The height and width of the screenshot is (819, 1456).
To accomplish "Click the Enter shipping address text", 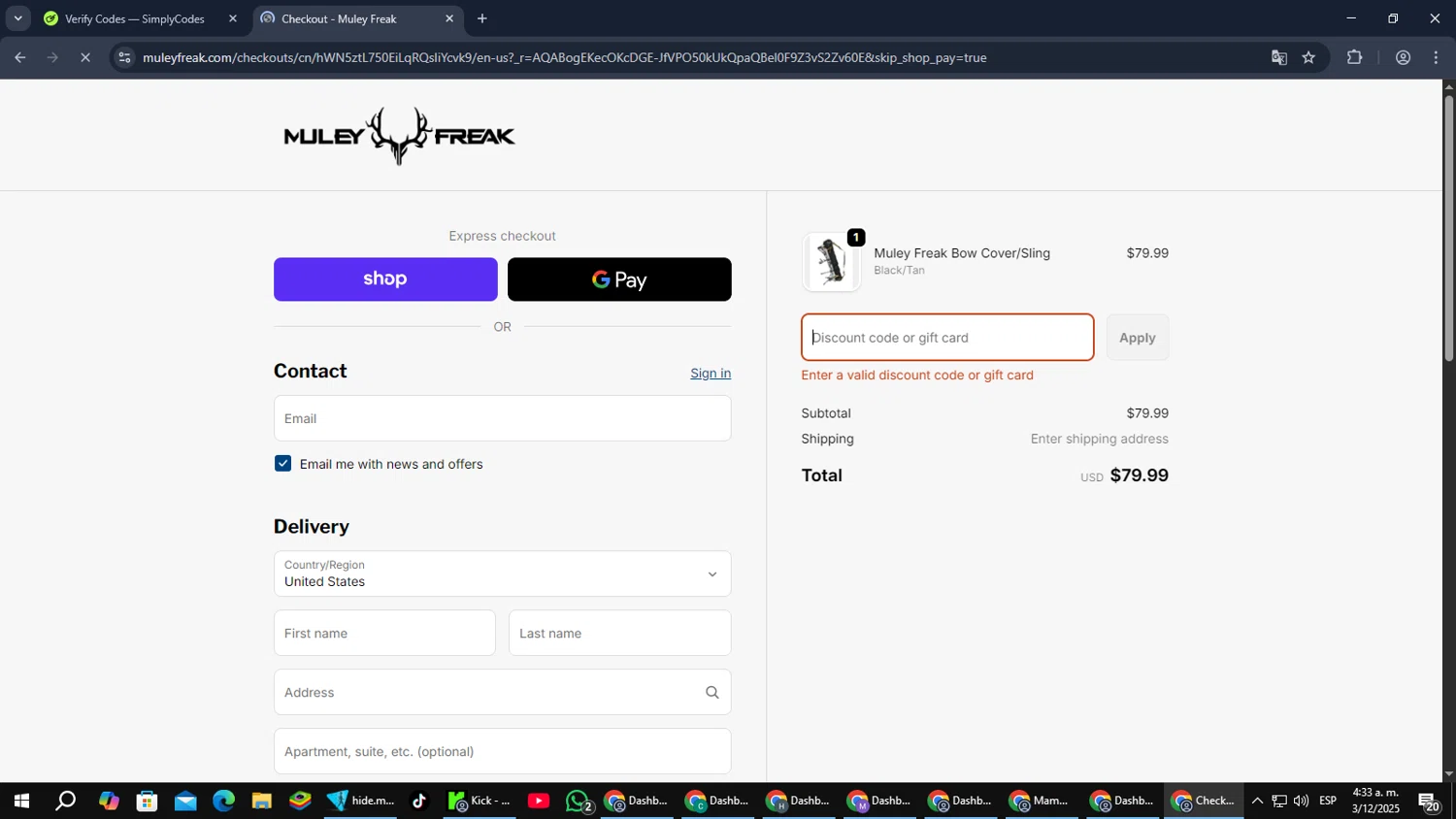I will [x=1099, y=439].
